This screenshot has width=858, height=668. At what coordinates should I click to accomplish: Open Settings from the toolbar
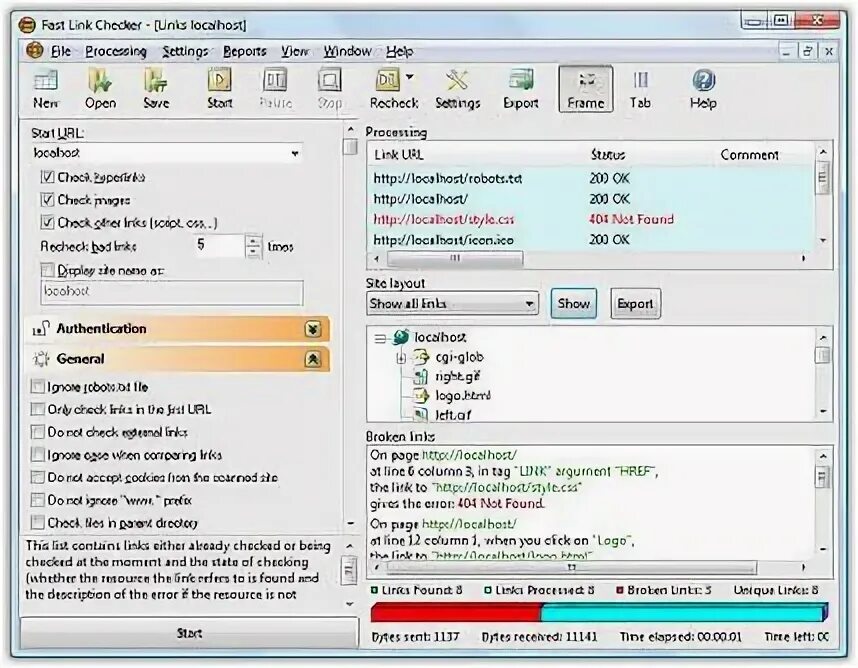457,82
